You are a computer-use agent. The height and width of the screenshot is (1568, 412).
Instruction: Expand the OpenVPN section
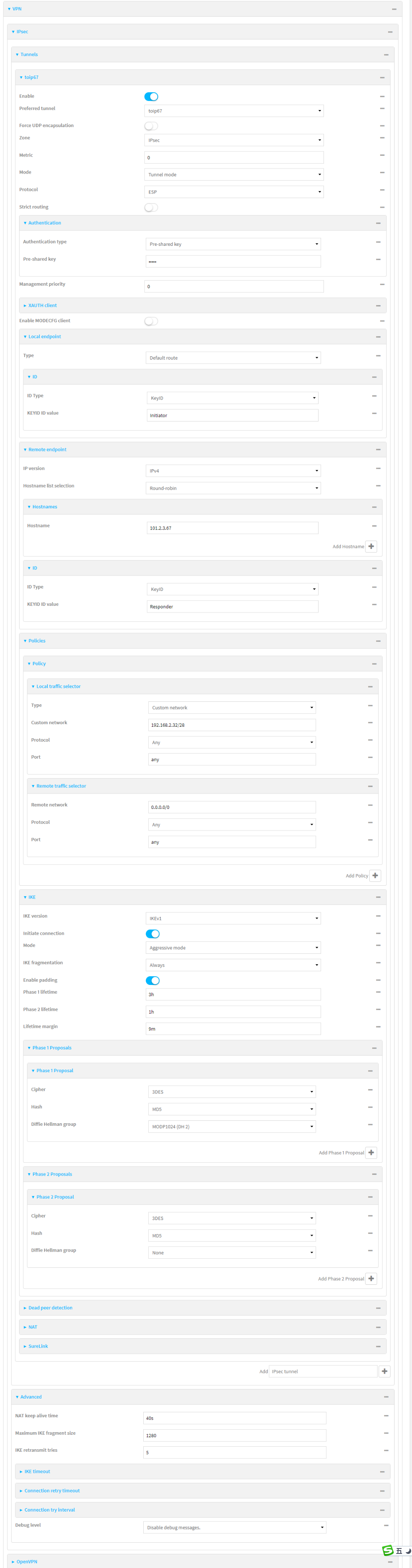tap(27, 1561)
